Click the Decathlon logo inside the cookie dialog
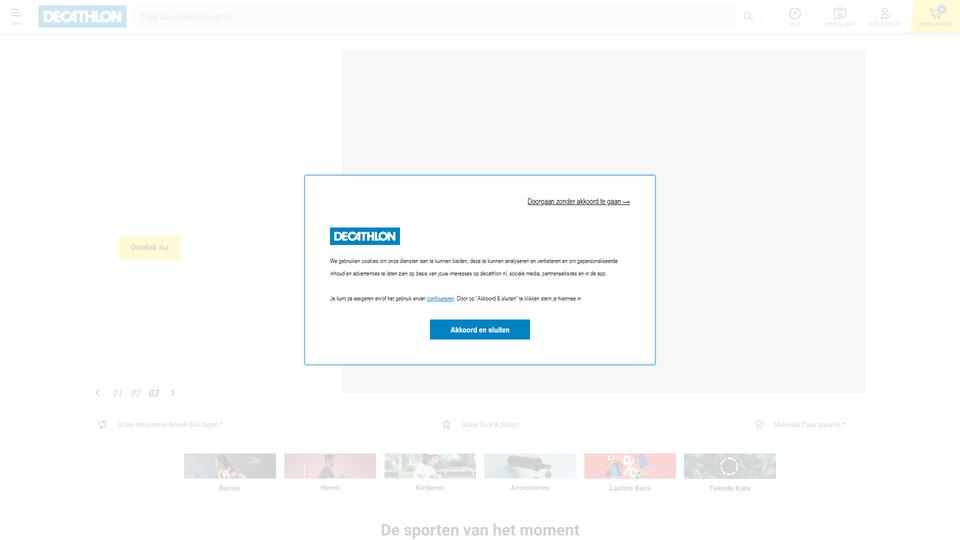Screen dimensions: 960x540 [x=365, y=236]
